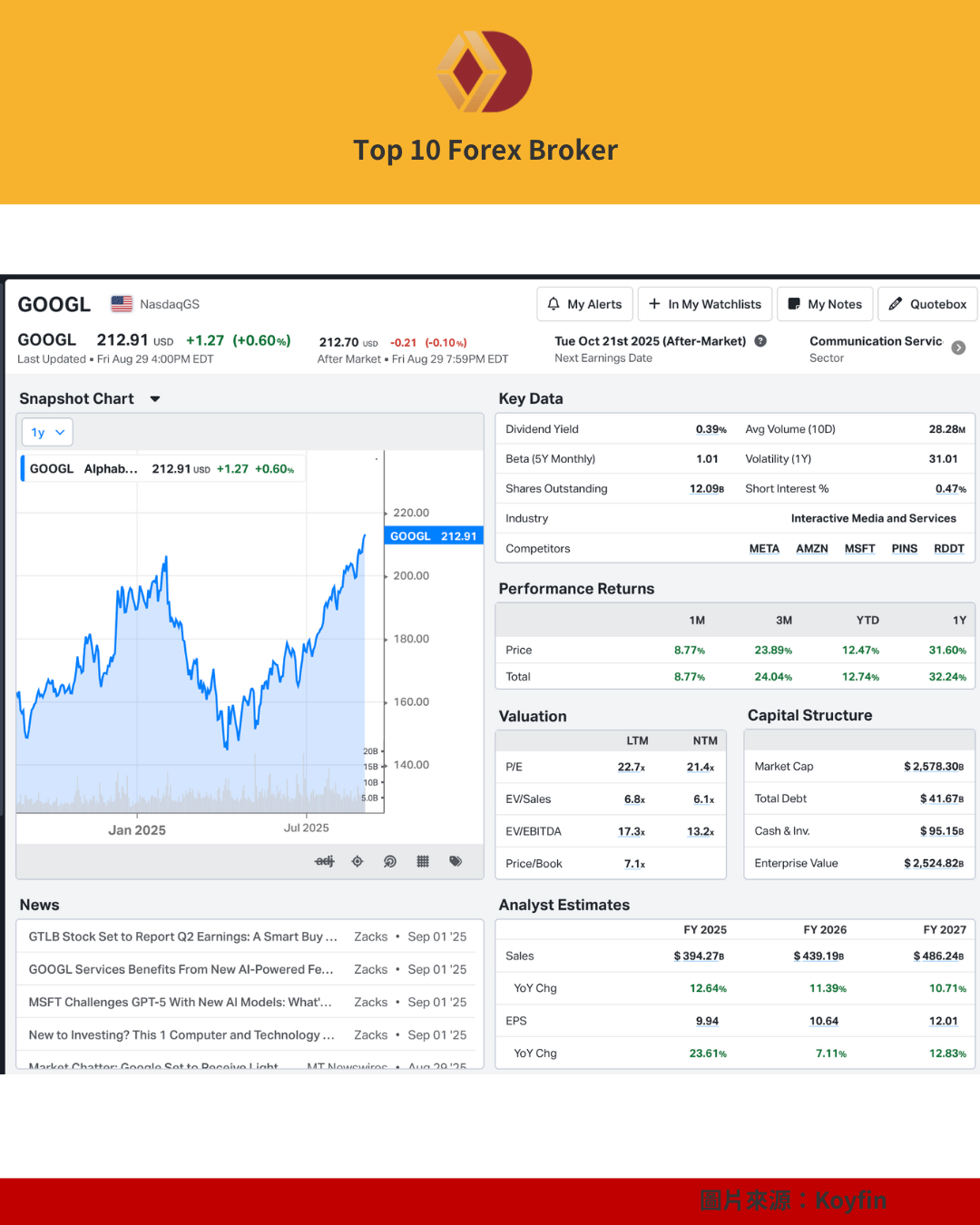Open My Alerts
The height and width of the screenshot is (1225, 980).
(585, 304)
